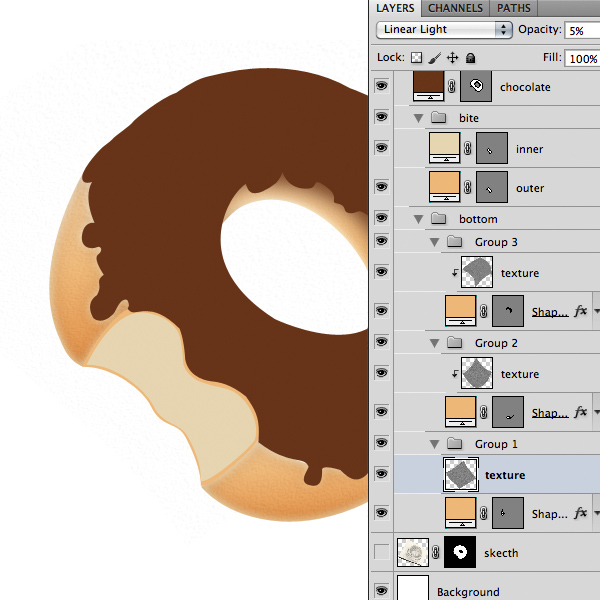
Task: Click the Opacity field showing 5%
Action: [582, 31]
